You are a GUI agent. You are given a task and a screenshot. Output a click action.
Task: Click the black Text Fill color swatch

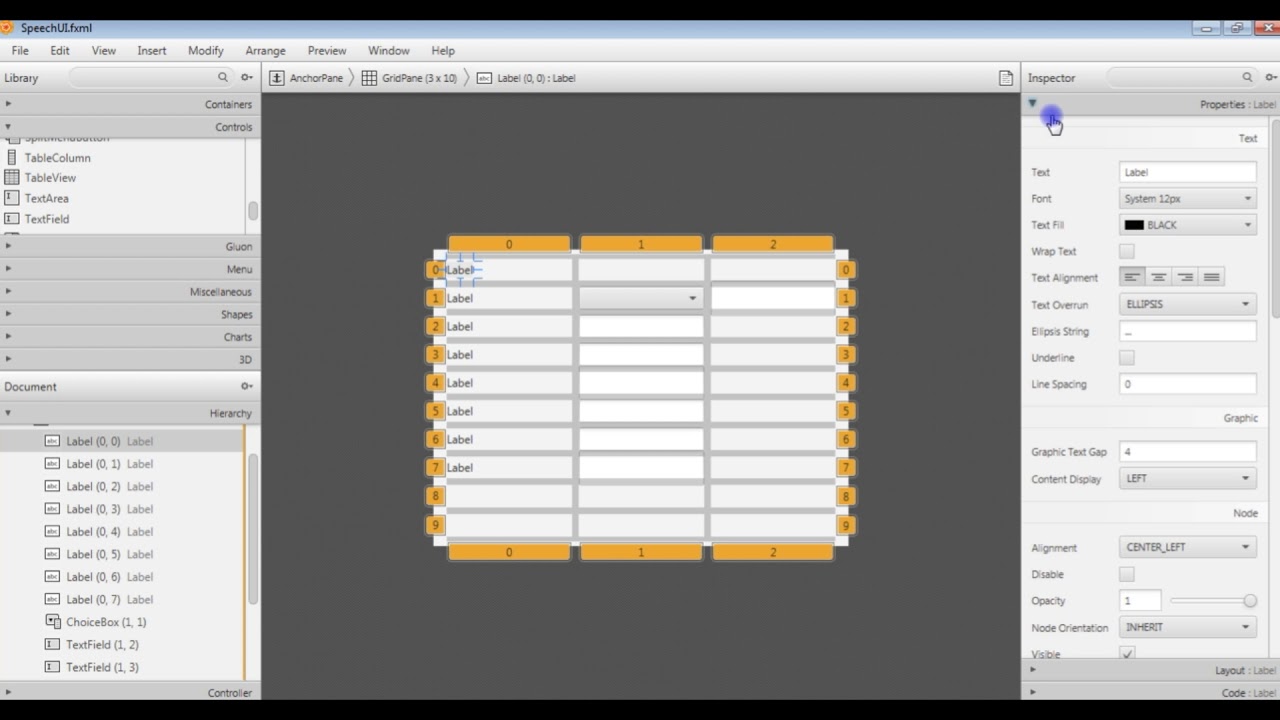1134,225
